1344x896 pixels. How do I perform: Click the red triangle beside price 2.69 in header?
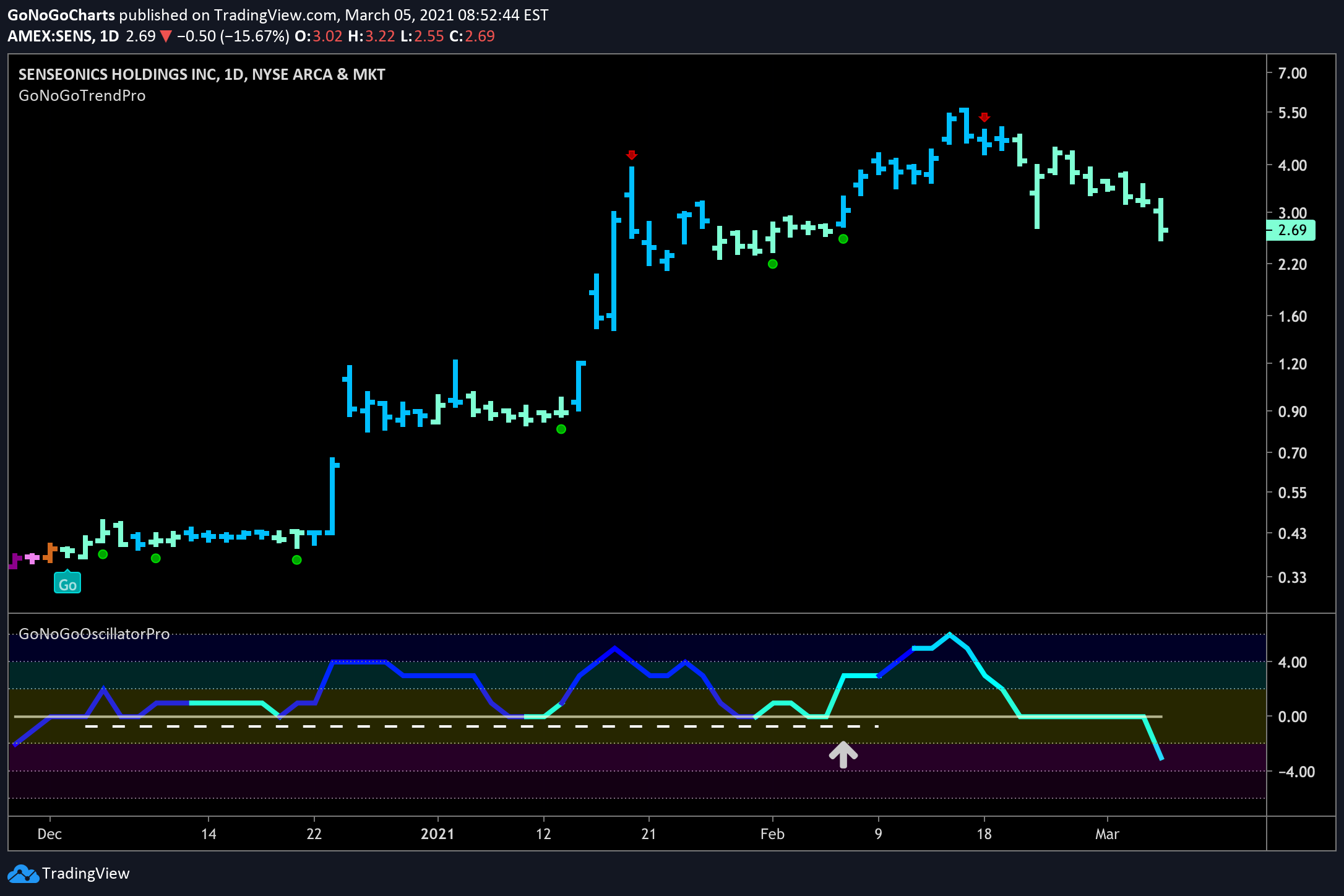point(166,37)
